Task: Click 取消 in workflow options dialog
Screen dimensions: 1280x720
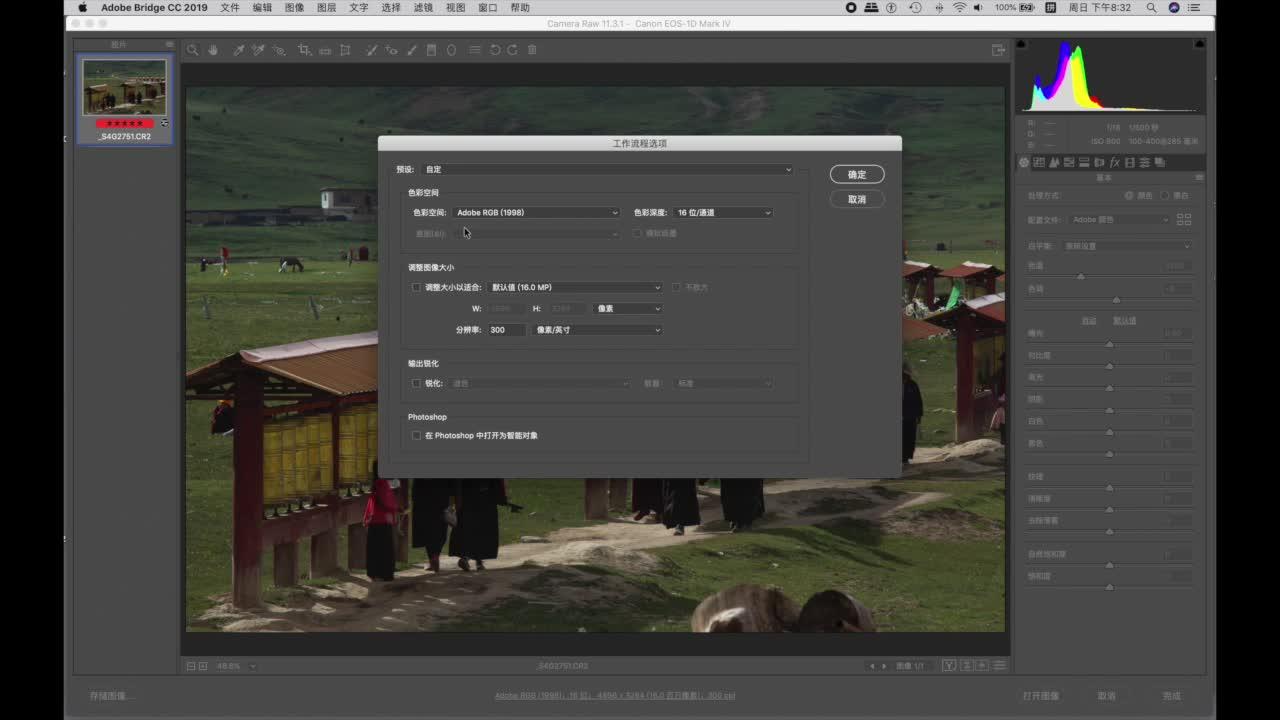Action: (857, 200)
